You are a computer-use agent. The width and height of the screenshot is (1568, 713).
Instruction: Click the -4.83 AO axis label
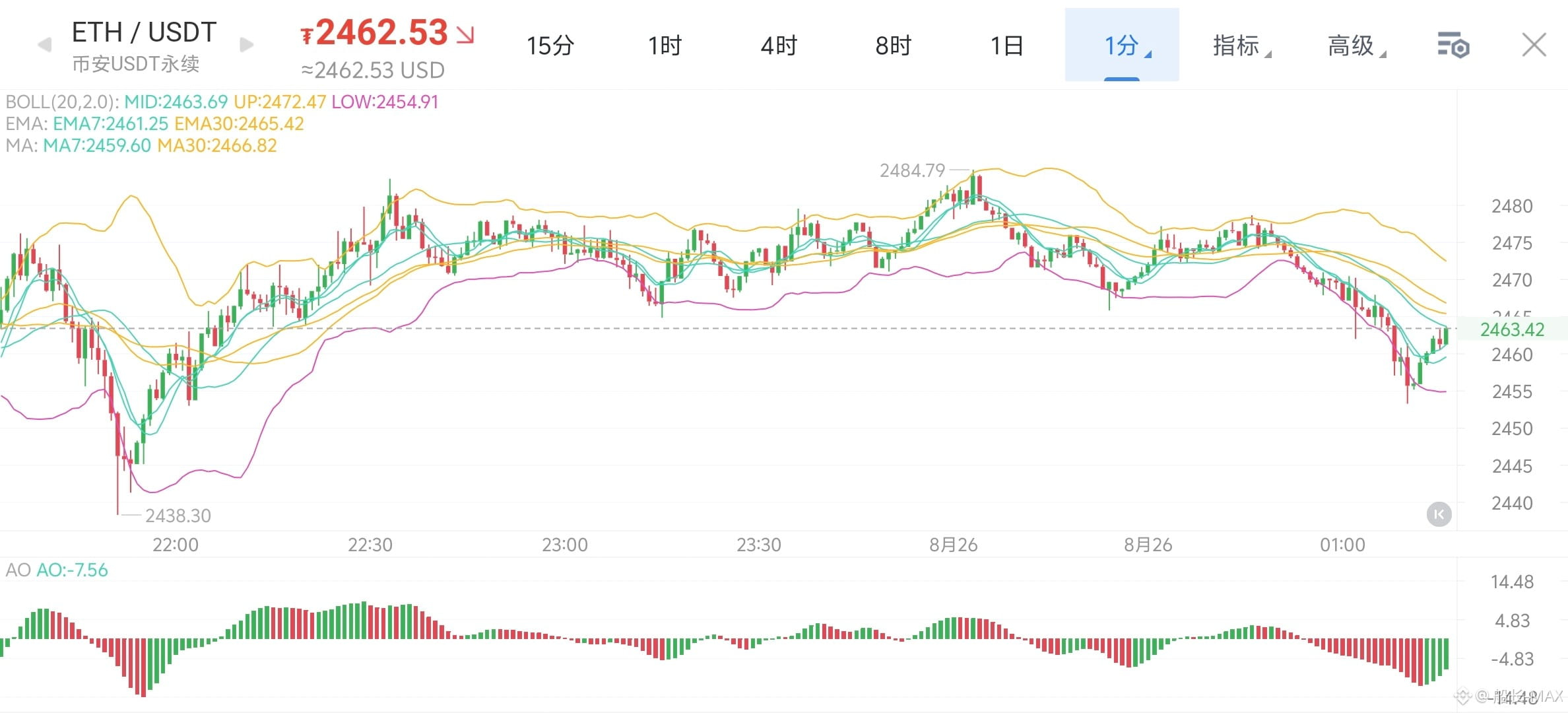1512,659
